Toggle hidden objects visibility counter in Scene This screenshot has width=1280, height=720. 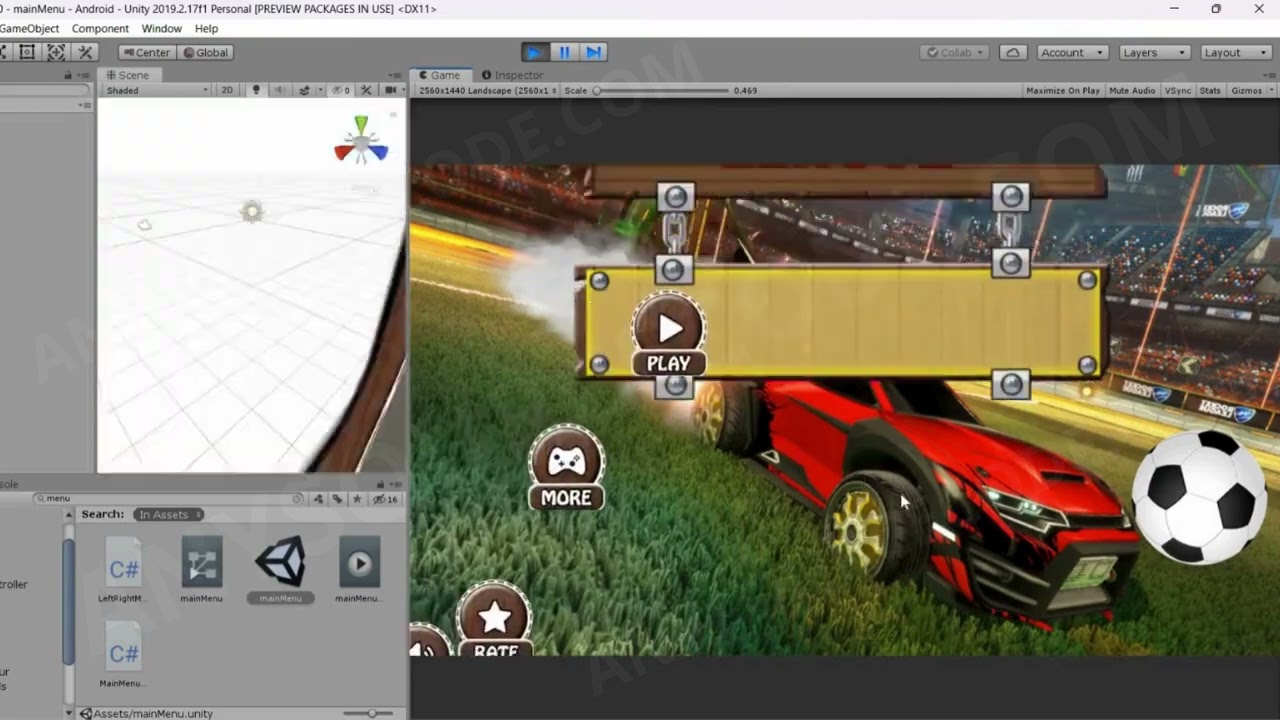coord(341,90)
